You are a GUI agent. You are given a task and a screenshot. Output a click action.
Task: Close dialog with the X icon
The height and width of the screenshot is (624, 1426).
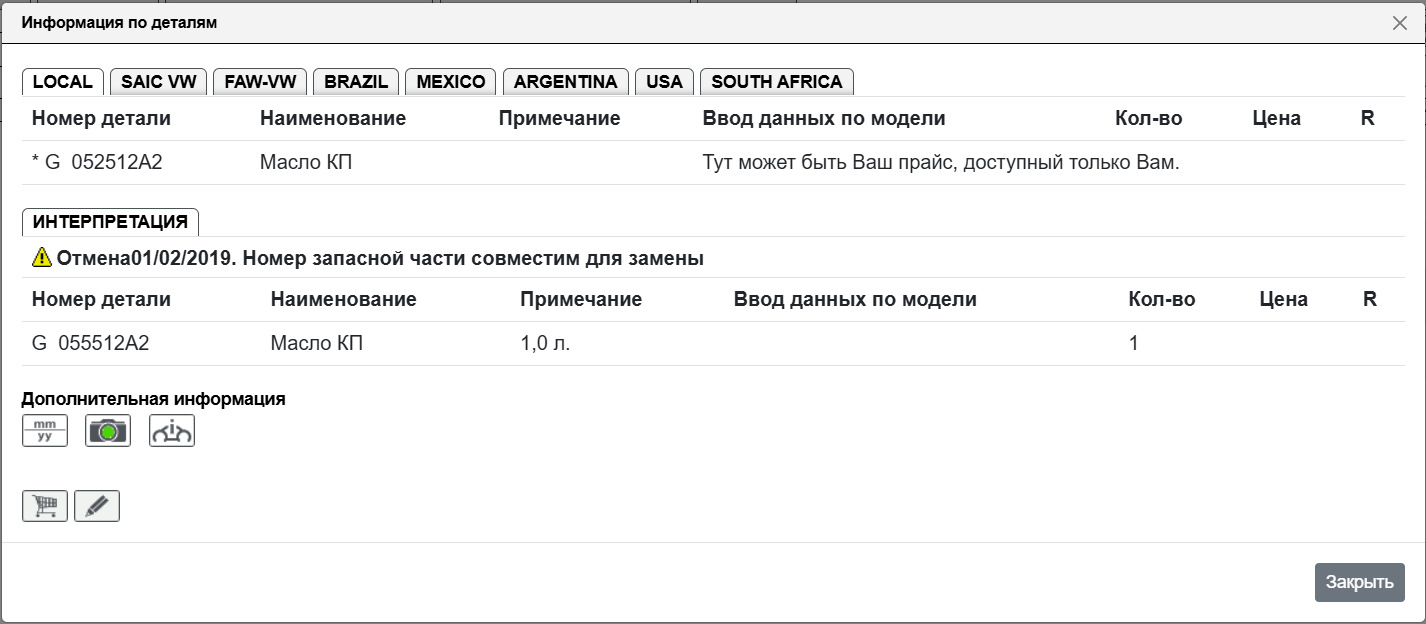1399,23
